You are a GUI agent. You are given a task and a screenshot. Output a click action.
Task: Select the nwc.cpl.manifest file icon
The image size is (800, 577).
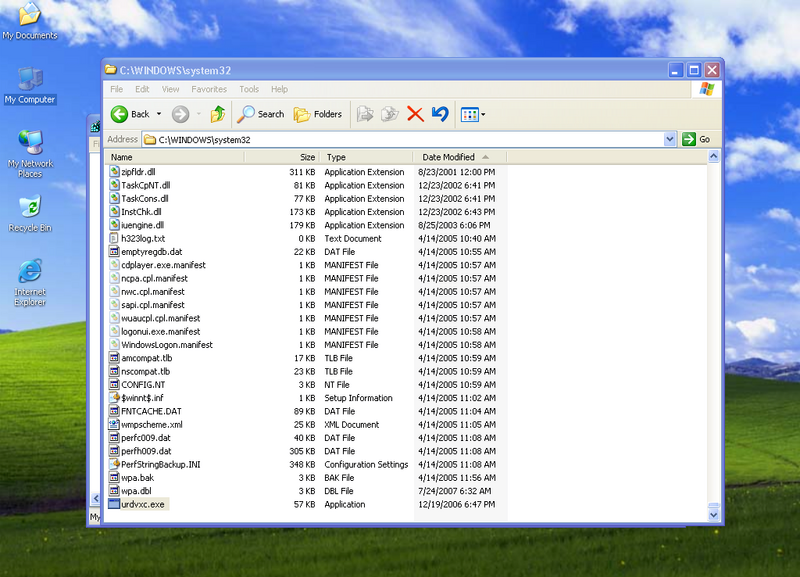[x=114, y=291]
